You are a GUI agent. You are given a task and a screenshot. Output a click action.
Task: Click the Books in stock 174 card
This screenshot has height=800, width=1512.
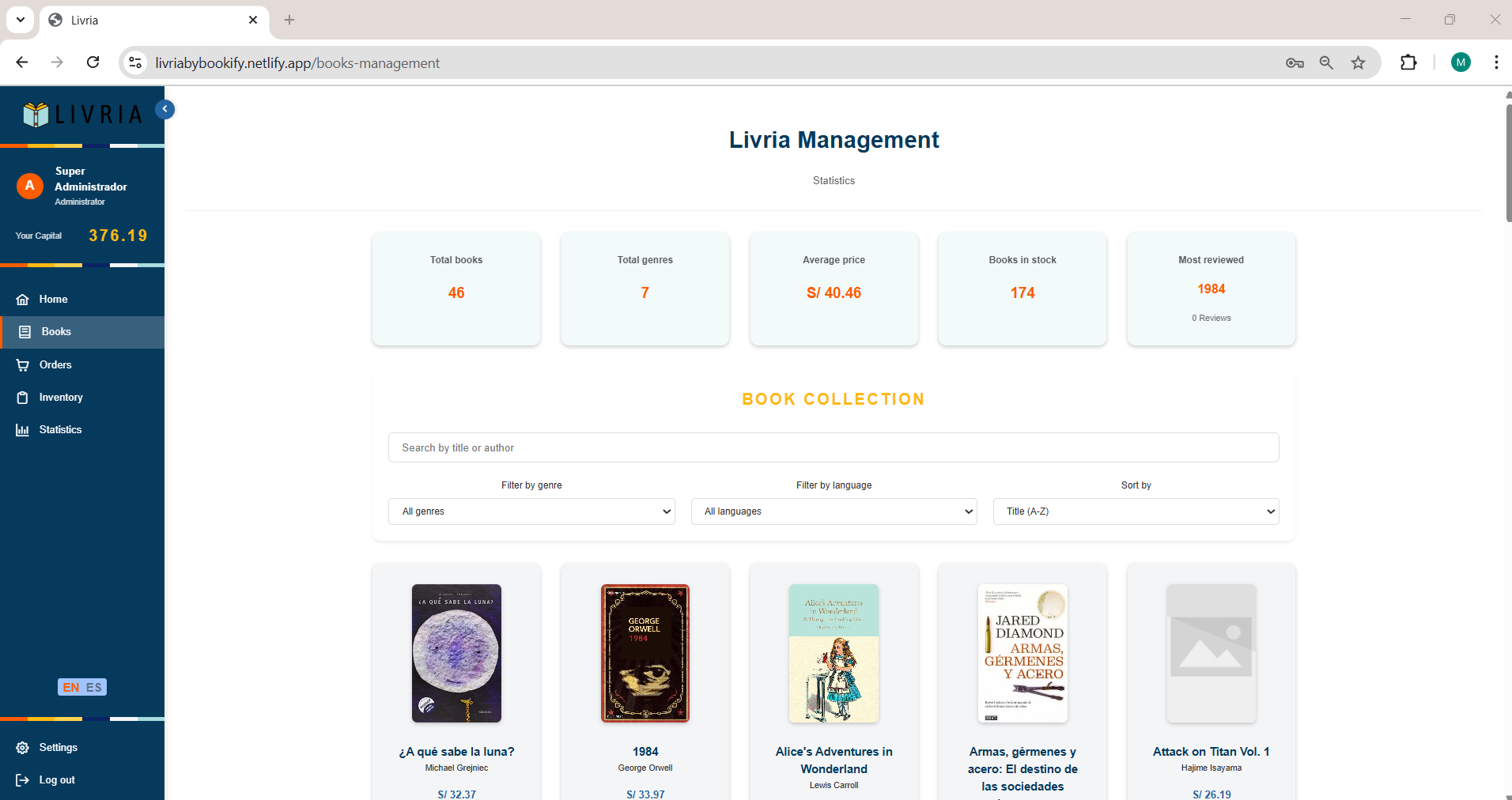tap(1022, 289)
